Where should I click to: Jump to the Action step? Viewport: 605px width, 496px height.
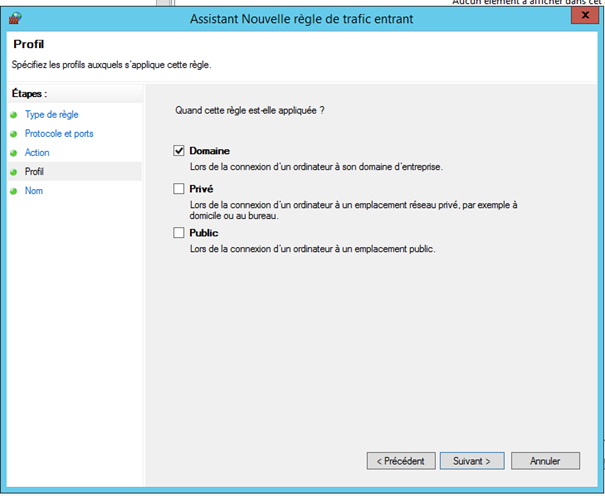tap(37, 153)
